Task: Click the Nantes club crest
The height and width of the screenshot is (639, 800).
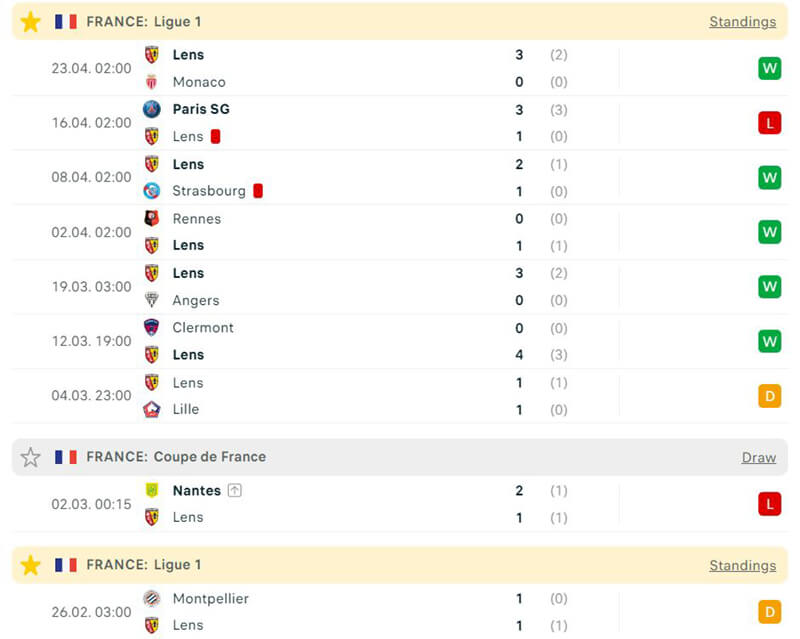Action: pos(152,490)
